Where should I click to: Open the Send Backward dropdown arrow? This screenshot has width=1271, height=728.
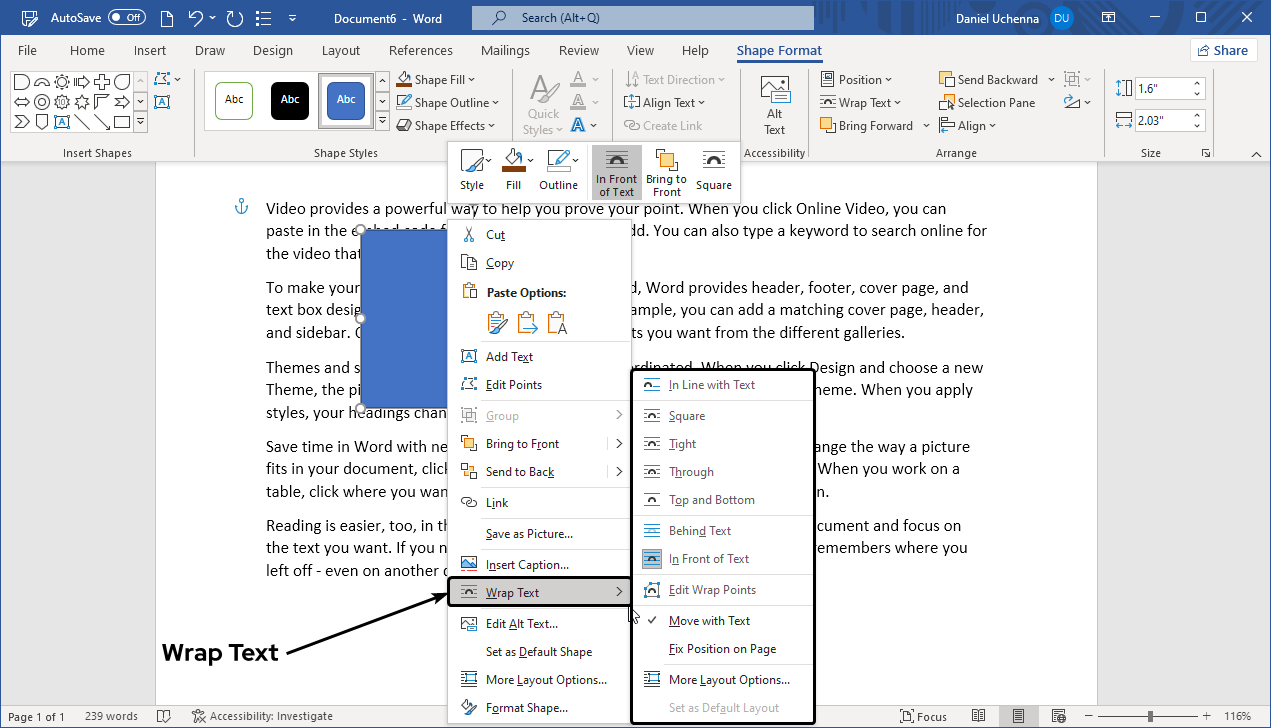1051,79
